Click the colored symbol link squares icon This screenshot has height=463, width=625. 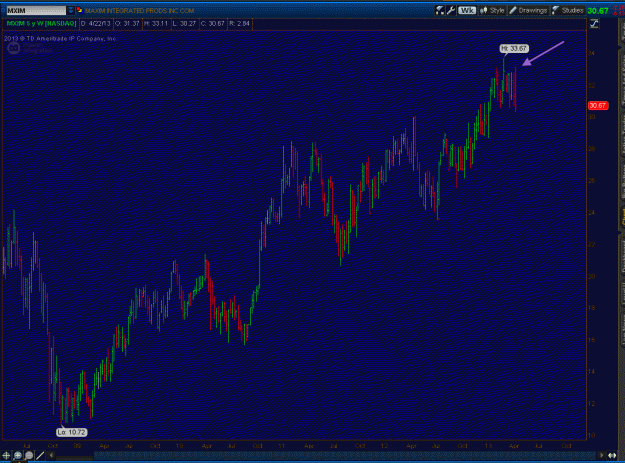[79, 10]
